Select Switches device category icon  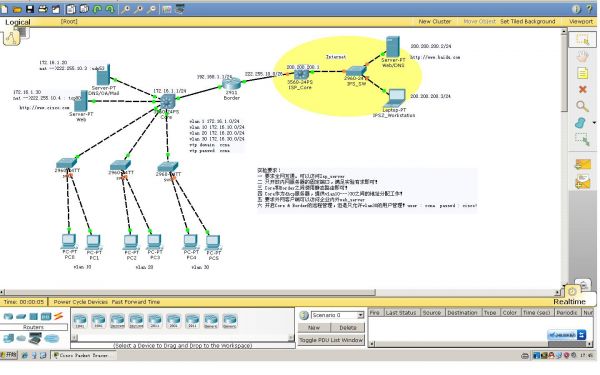click(x=21, y=316)
